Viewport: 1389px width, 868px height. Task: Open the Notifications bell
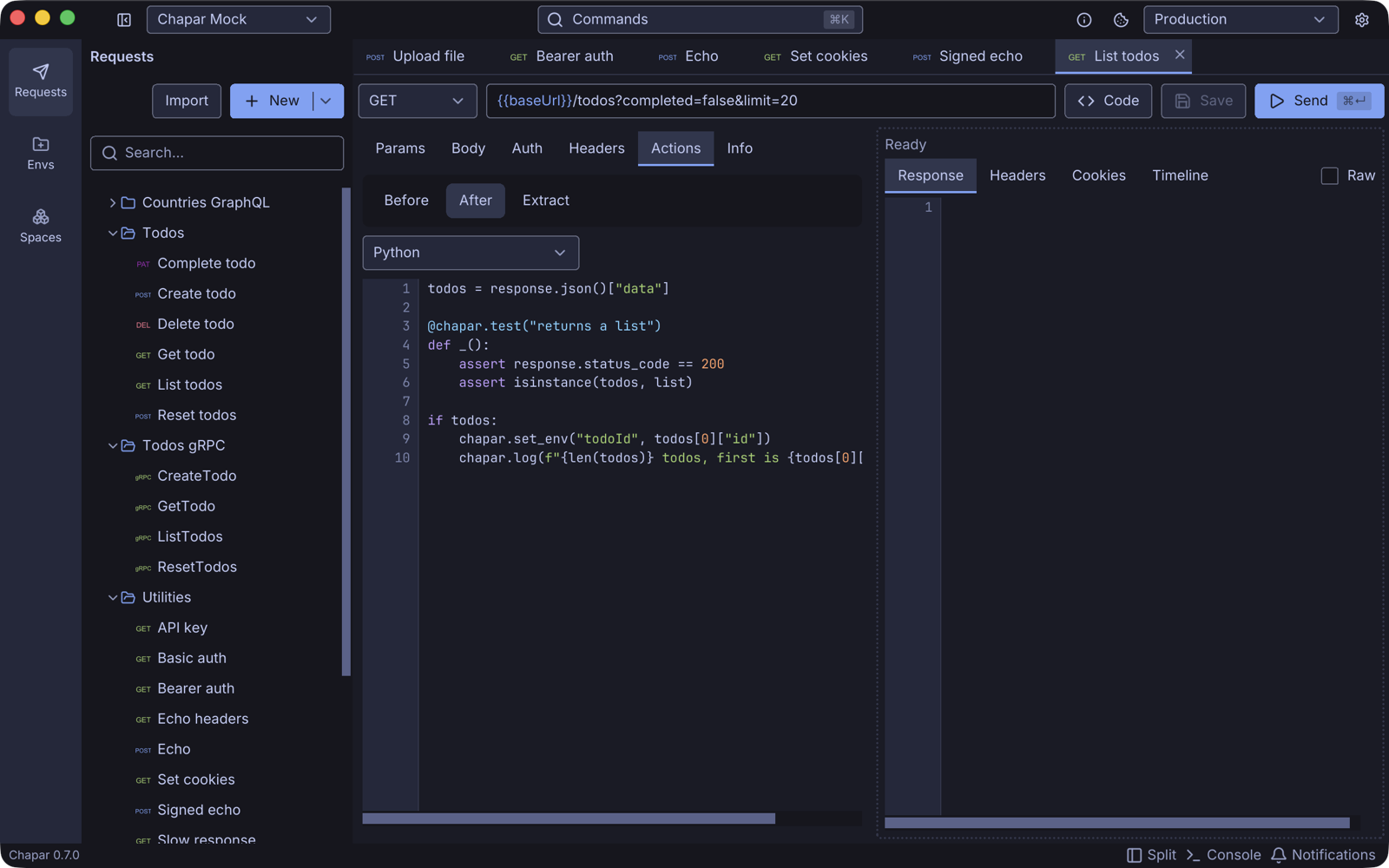point(1279,855)
